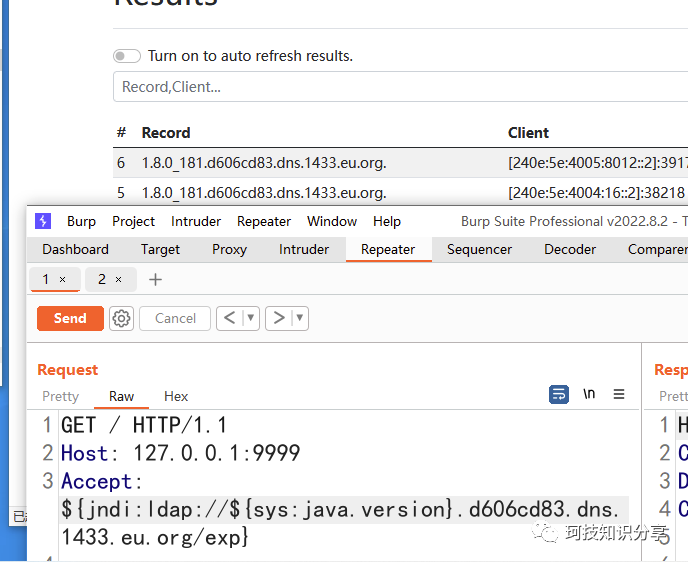Click the Record,Client filter input field
This screenshot has height=562, width=688.
(400, 87)
